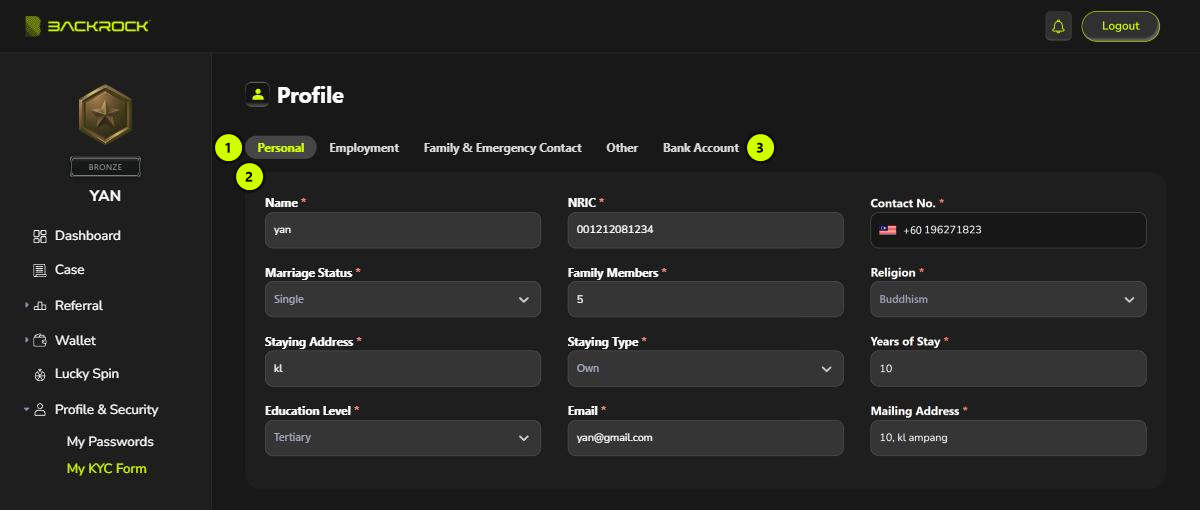
Task: Open the Dashboard page
Action: click(x=88, y=236)
